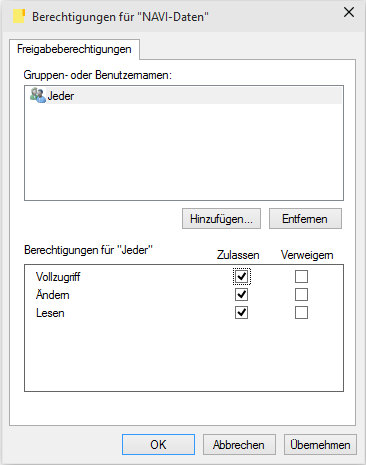Open the Hinzufügen... dialog

(221, 219)
